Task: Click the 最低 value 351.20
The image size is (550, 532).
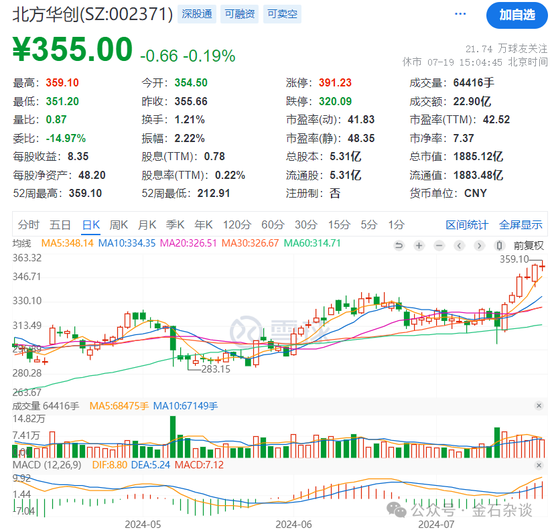Action: point(62,101)
